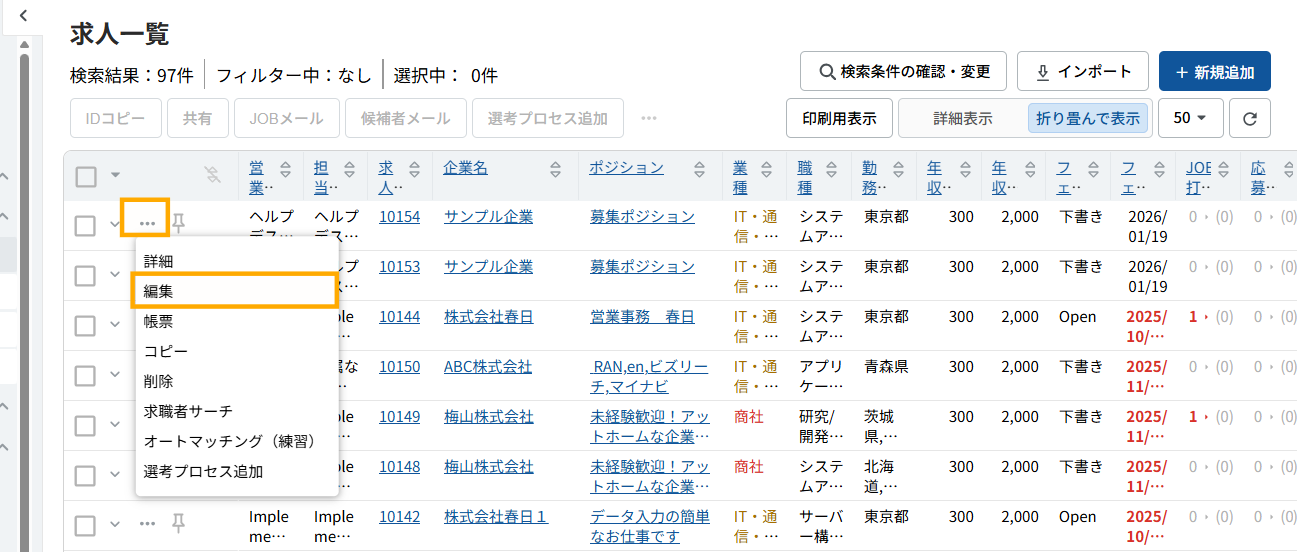This screenshot has width=1297, height=552.
Task: Pin the 株式会社春日１ row with the pushpin
Action: pyautogui.click(x=179, y=522)
